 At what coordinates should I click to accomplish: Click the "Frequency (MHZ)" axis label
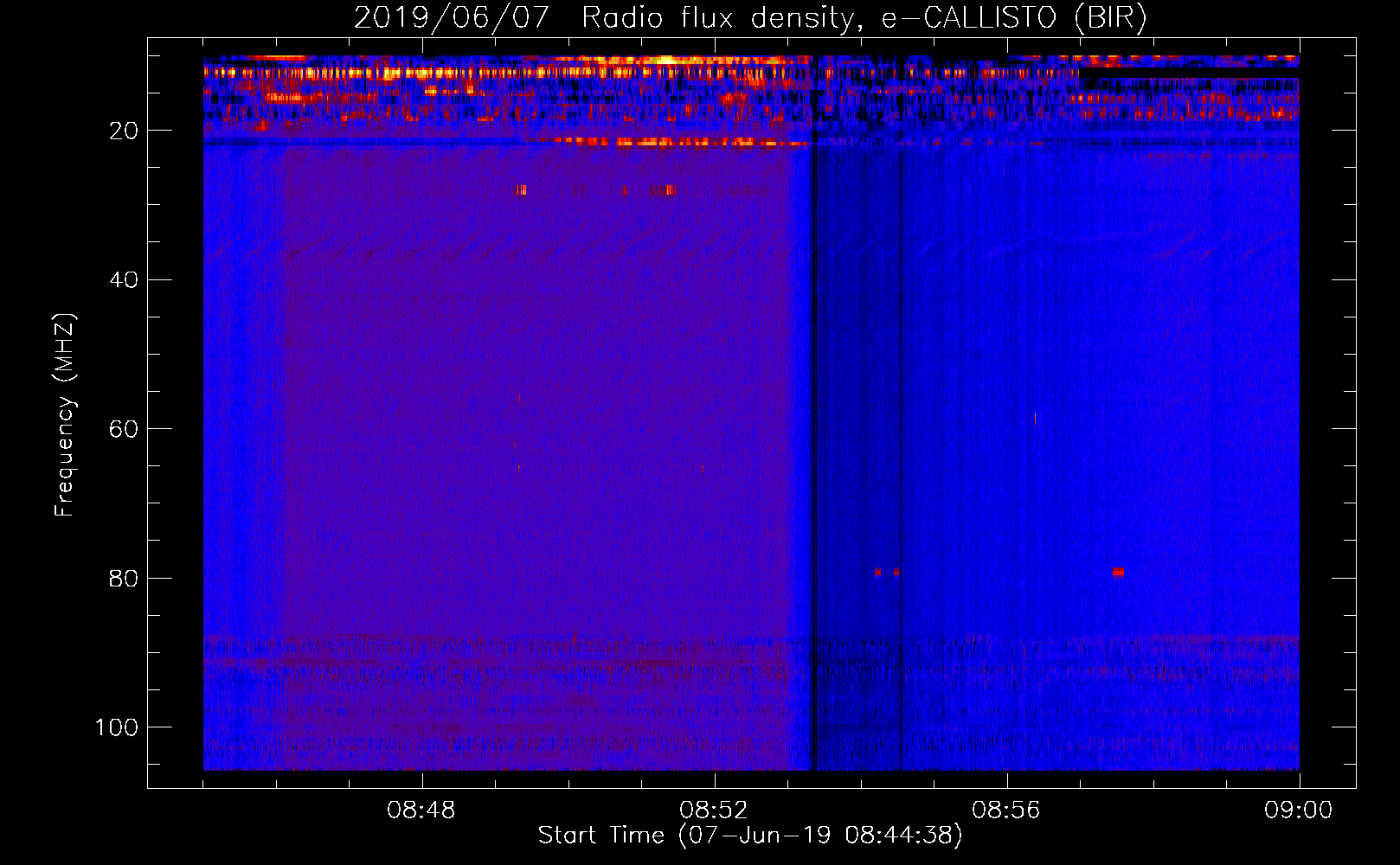click(x=65, y=415)
